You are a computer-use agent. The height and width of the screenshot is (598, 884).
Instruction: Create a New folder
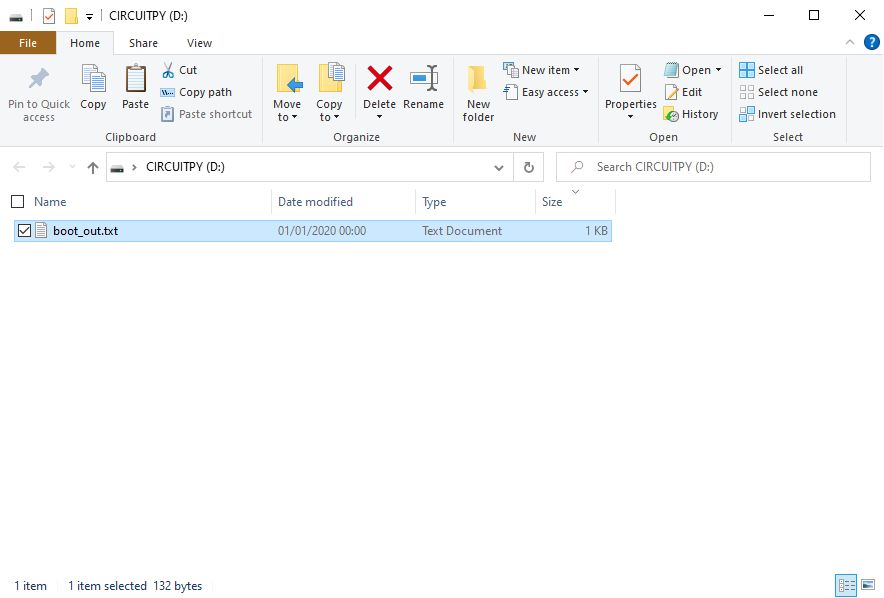tap(478, 93)
